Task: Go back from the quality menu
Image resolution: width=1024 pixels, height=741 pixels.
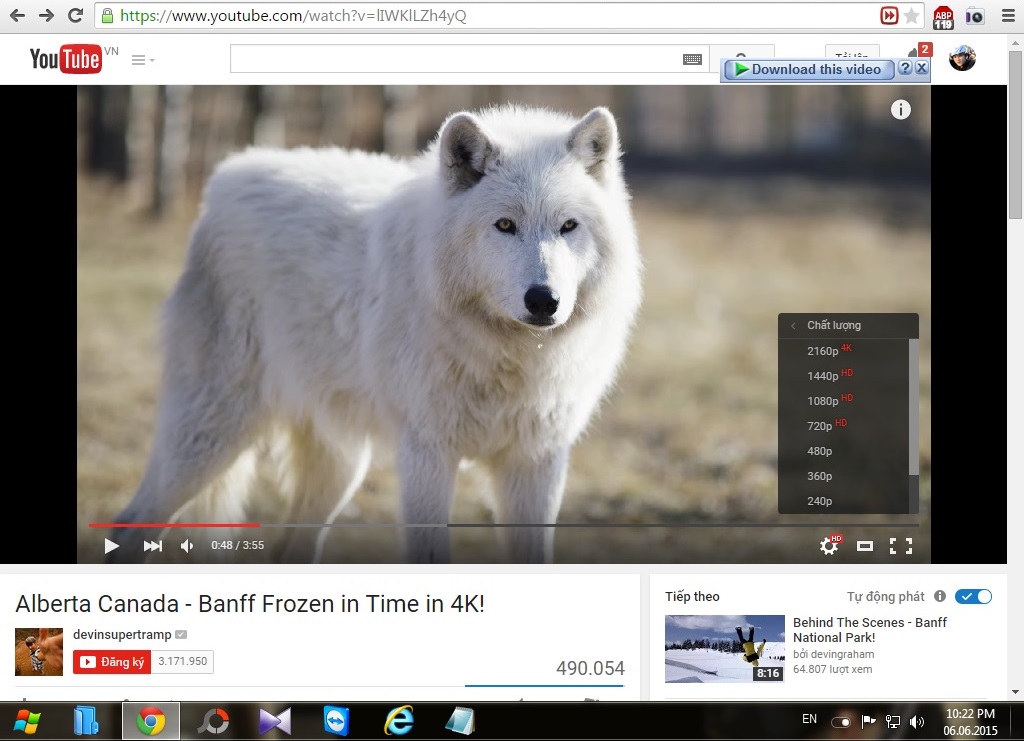Action: pos(794,326)
